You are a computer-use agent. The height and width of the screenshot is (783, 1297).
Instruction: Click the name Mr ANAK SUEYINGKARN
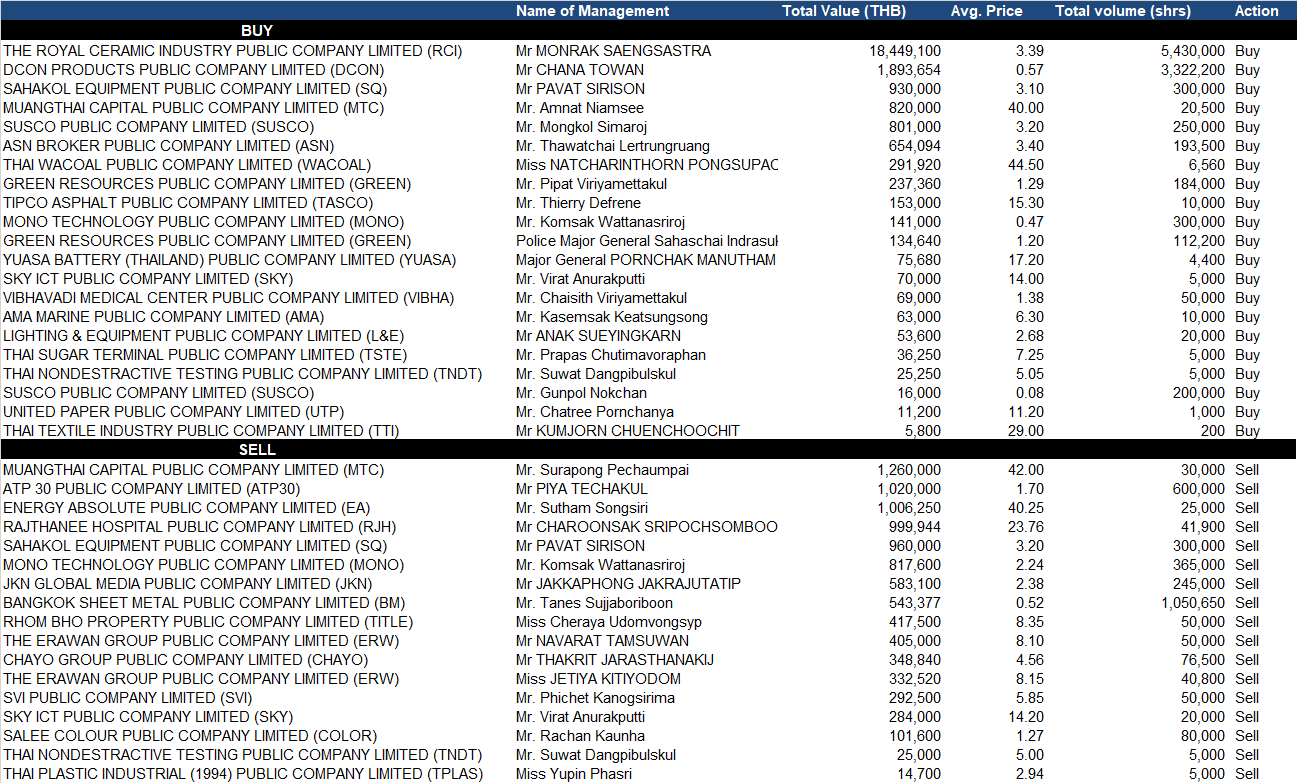(598, 335)
